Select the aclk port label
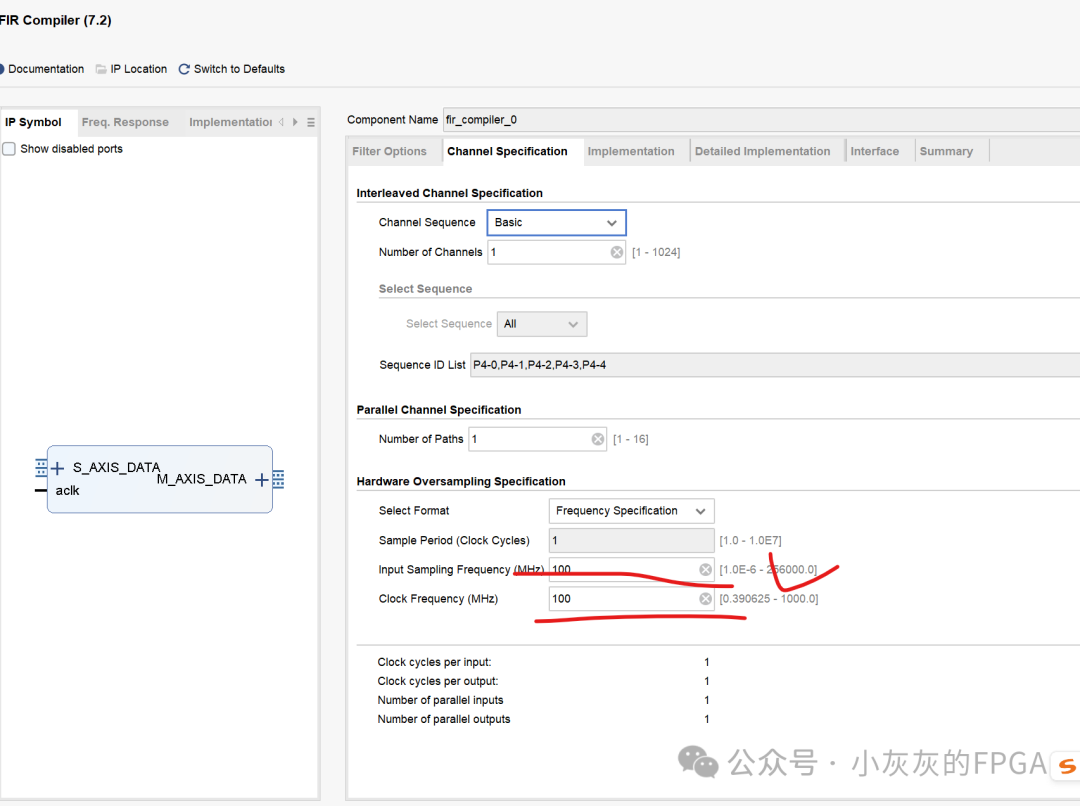Screen dimensions: 1080x806 click(68, 490)
